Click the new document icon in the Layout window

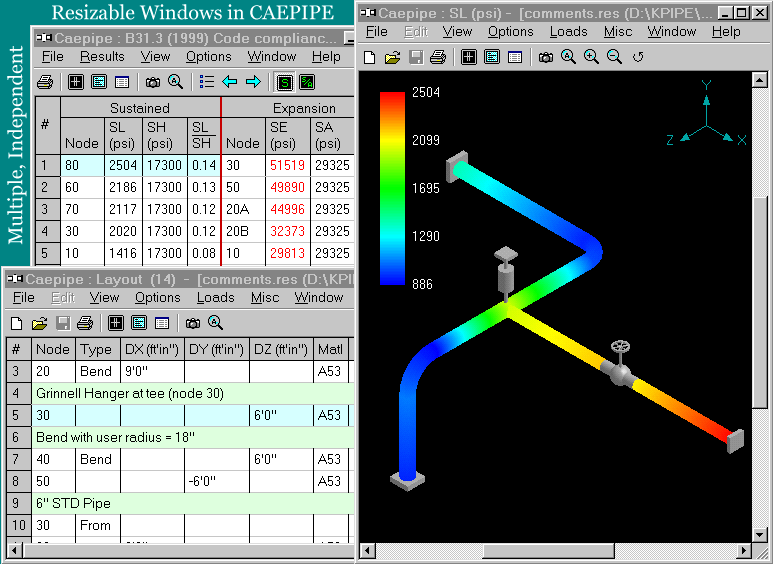point(16,323)
